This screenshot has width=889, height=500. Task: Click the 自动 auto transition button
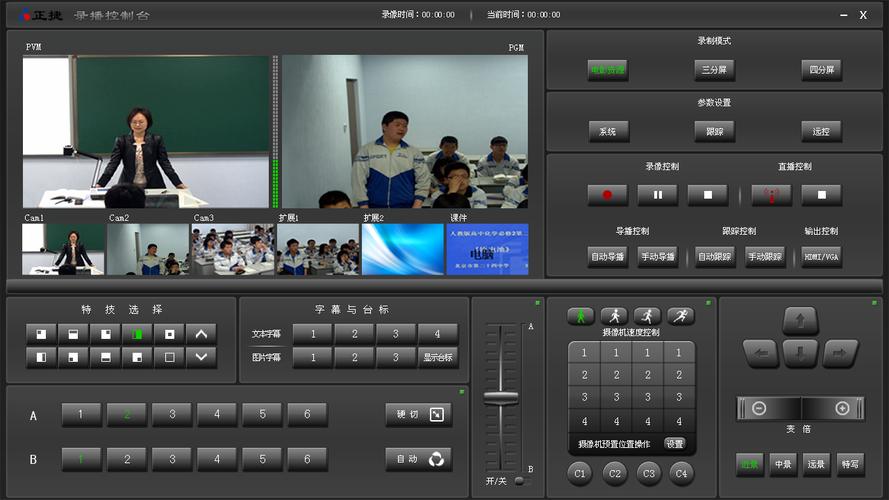click(418, 459)
